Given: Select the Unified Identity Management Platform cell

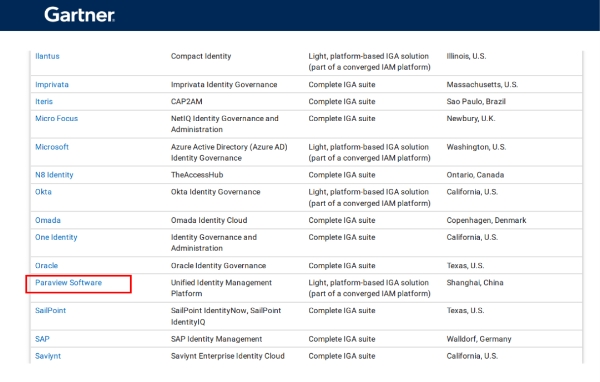Looking at the screenshot, I should click(x=221, y=288).
